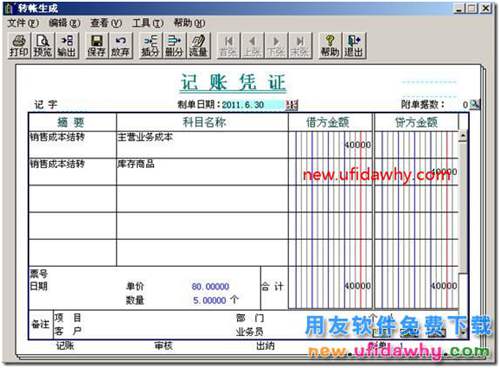Save the voucher with 保存 icon
The width and height of the screenshot is (500, 368).
point(97,46)
